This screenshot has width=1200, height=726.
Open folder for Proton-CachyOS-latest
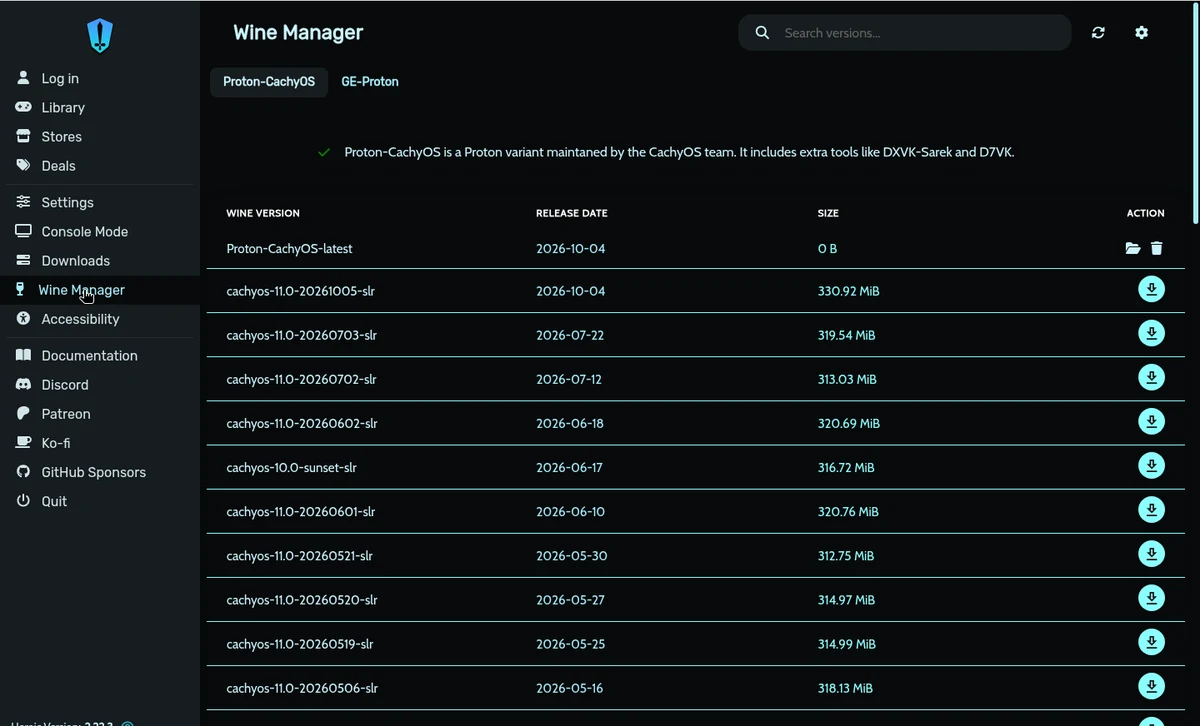(1133, 248)
